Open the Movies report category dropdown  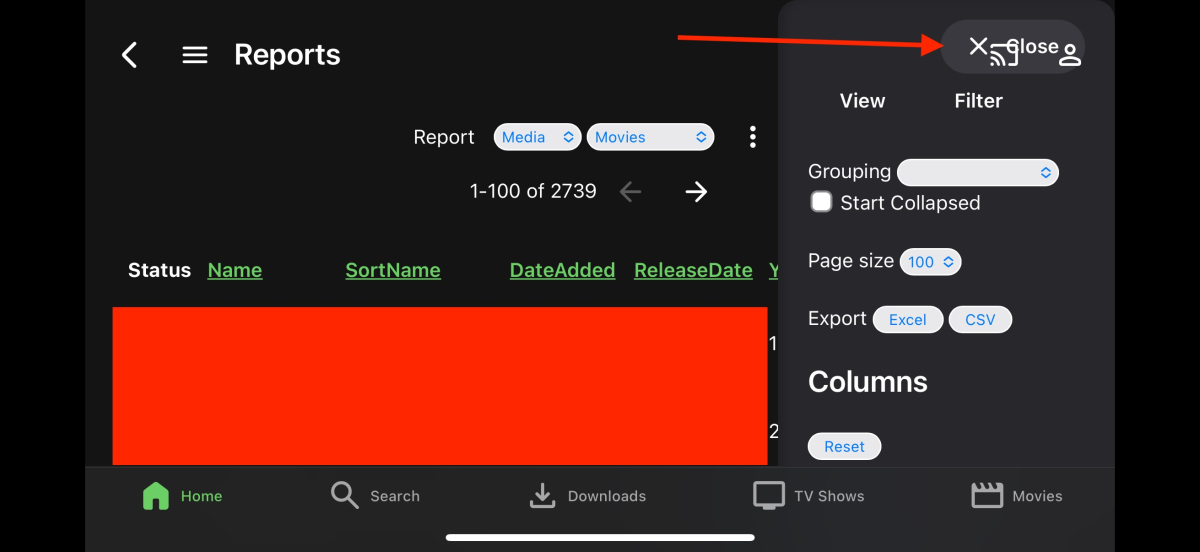[x=650, y=137]
